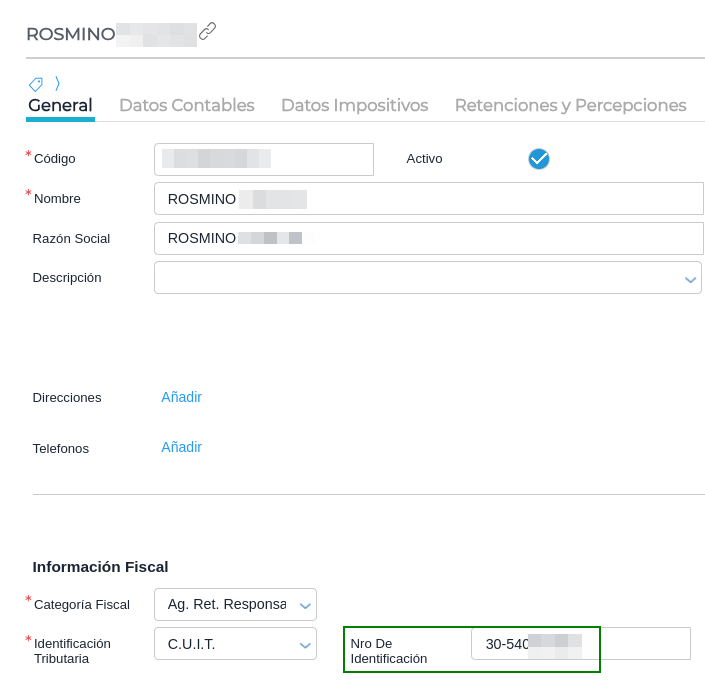Focus the Código input field
This screenshot has width=705, height=681.
(264, 159)
